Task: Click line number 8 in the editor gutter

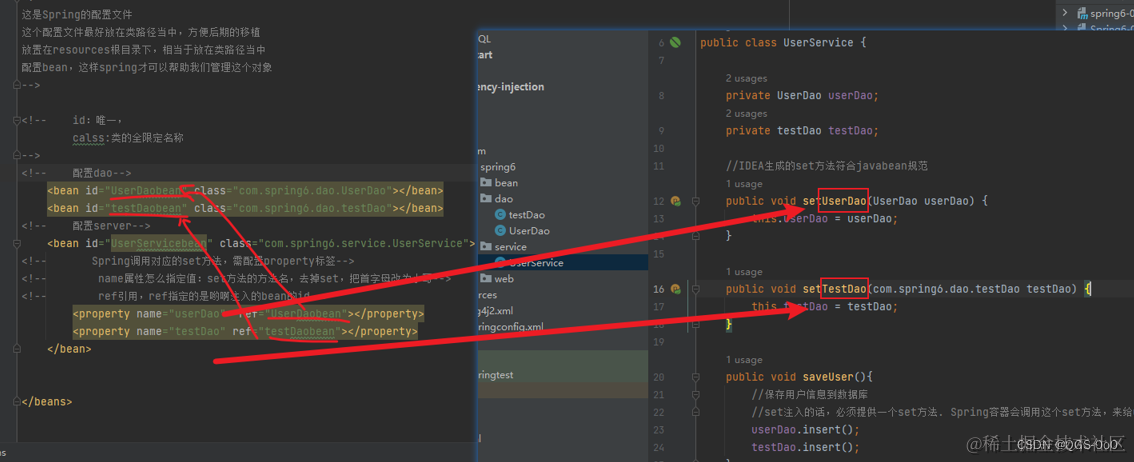Action: pyautogui.click(x=660, y=95)
